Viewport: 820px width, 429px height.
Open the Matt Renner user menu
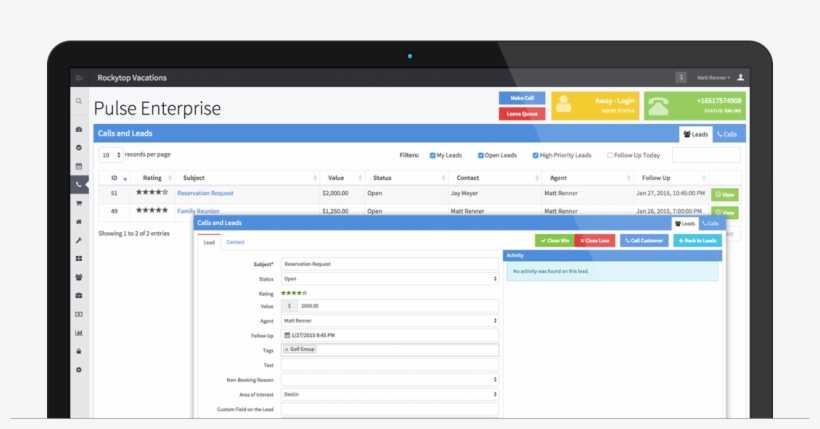click(x=713, y=77)
